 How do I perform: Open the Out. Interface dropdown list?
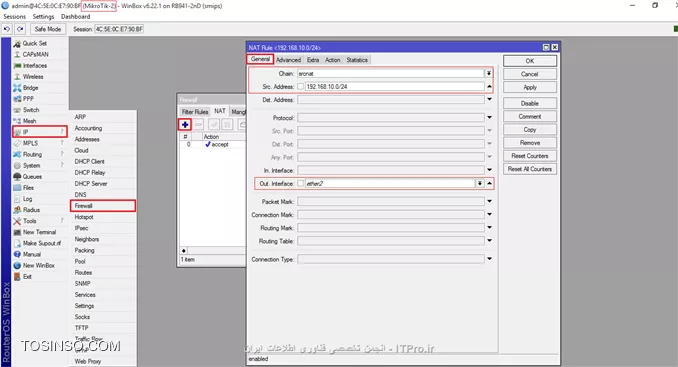tap(480, 184)
